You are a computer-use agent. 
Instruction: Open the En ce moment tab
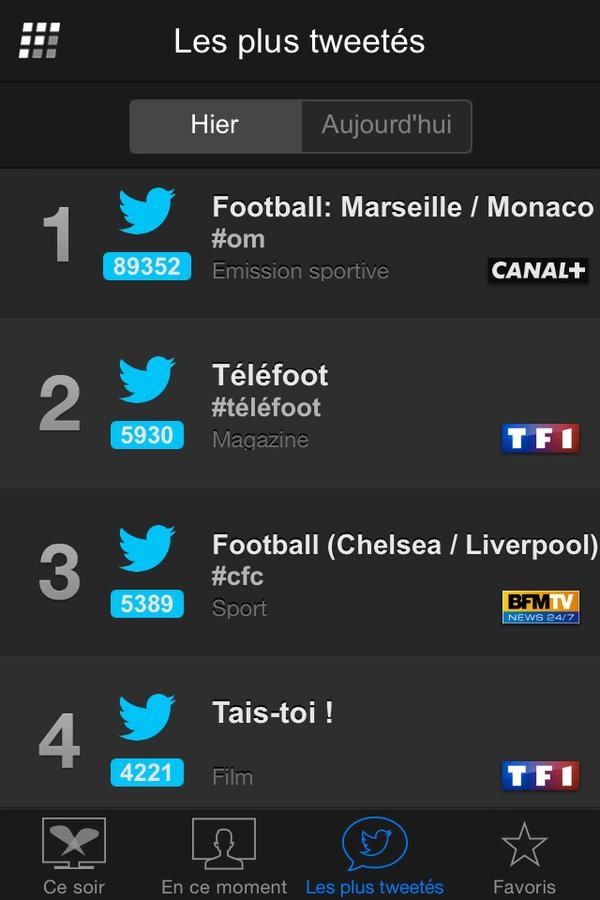pos(224,856)
